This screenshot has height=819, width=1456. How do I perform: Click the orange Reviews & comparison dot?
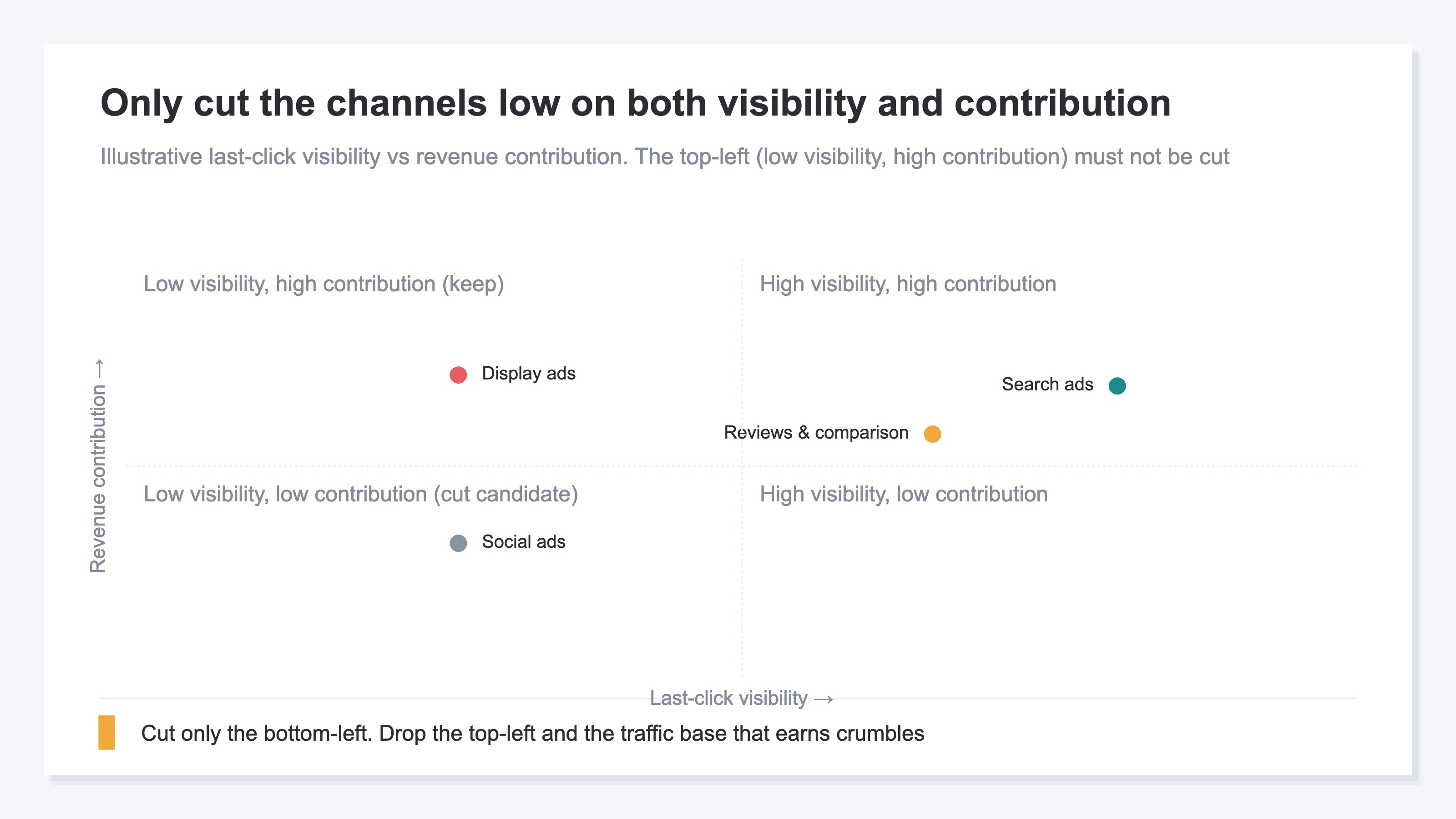pyautogui.click(x=932, y=434)
